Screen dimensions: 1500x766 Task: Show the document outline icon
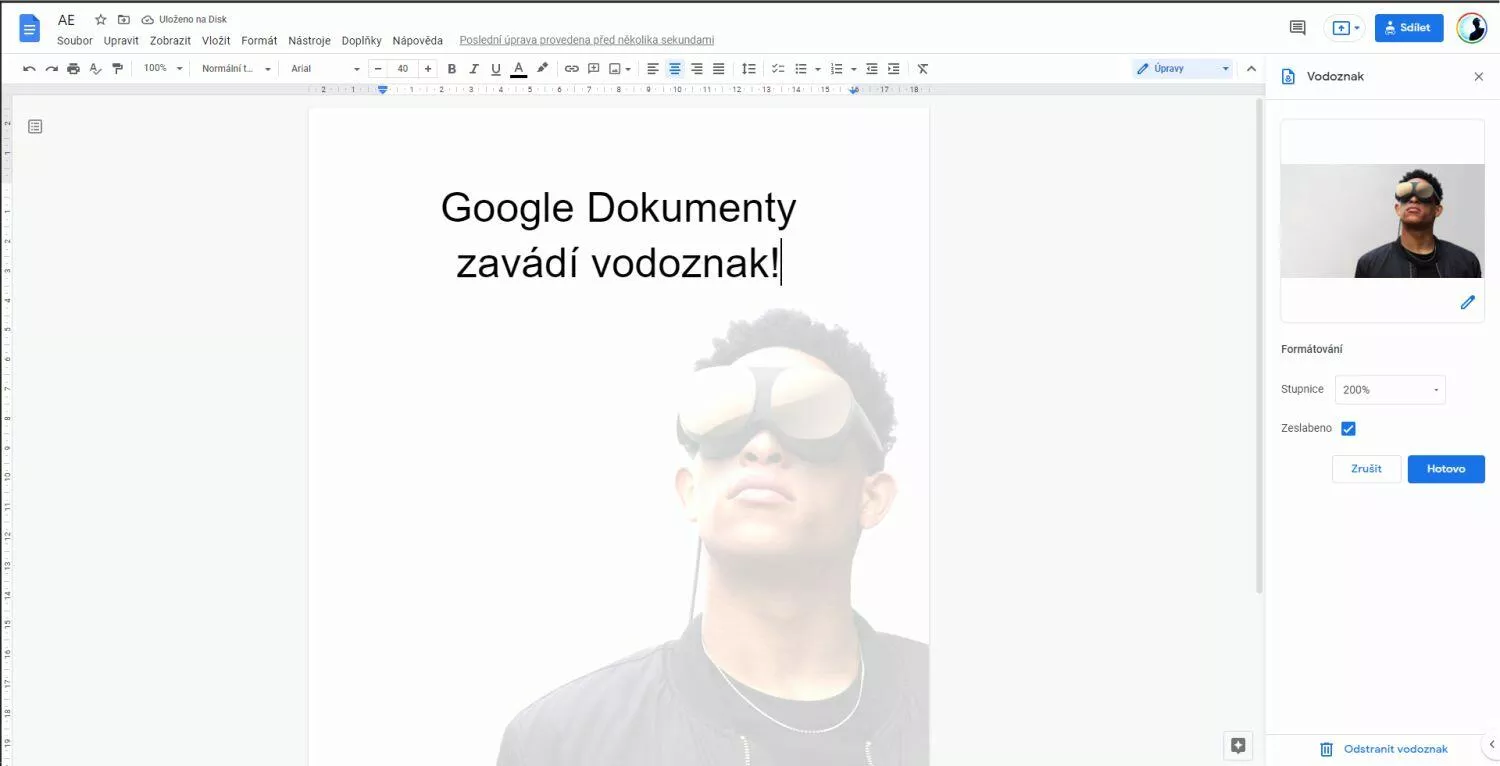[x=35, y=127]
